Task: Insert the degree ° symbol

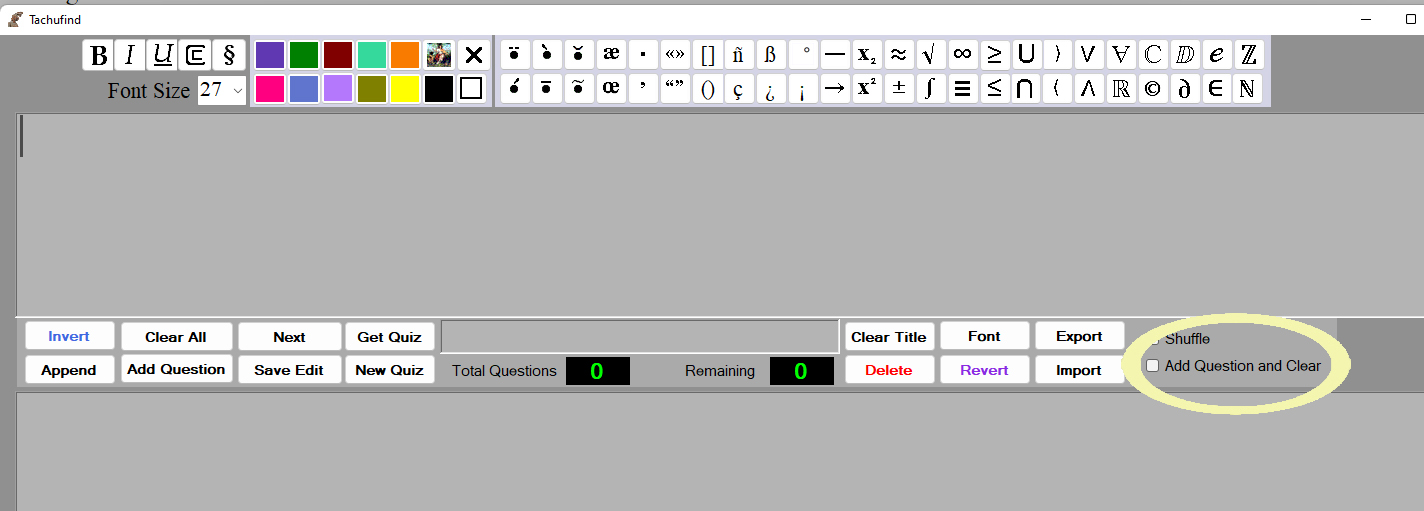Action: coord(804,54)
